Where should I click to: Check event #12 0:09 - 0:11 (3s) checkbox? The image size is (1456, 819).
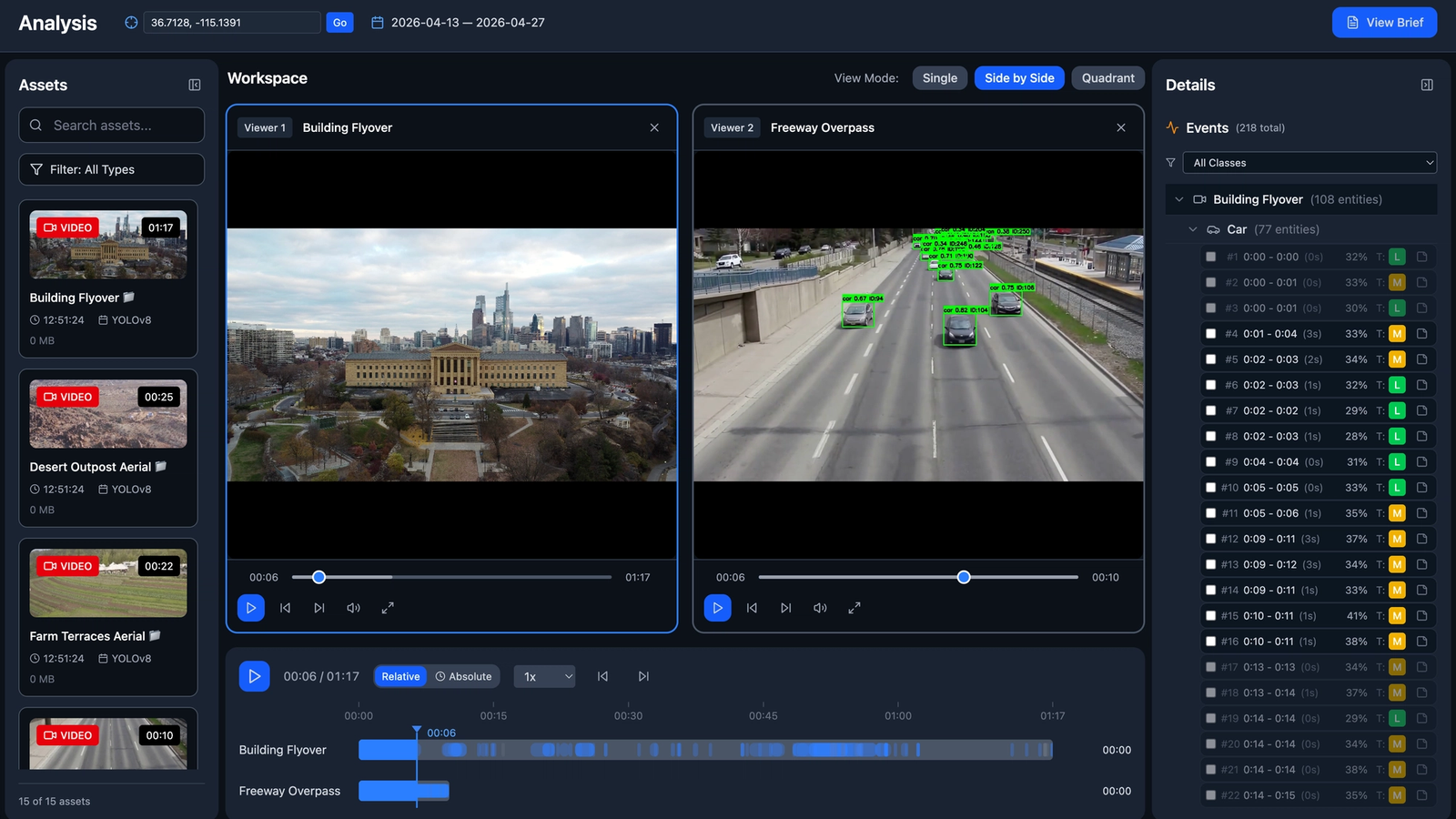coord(1210,539)
